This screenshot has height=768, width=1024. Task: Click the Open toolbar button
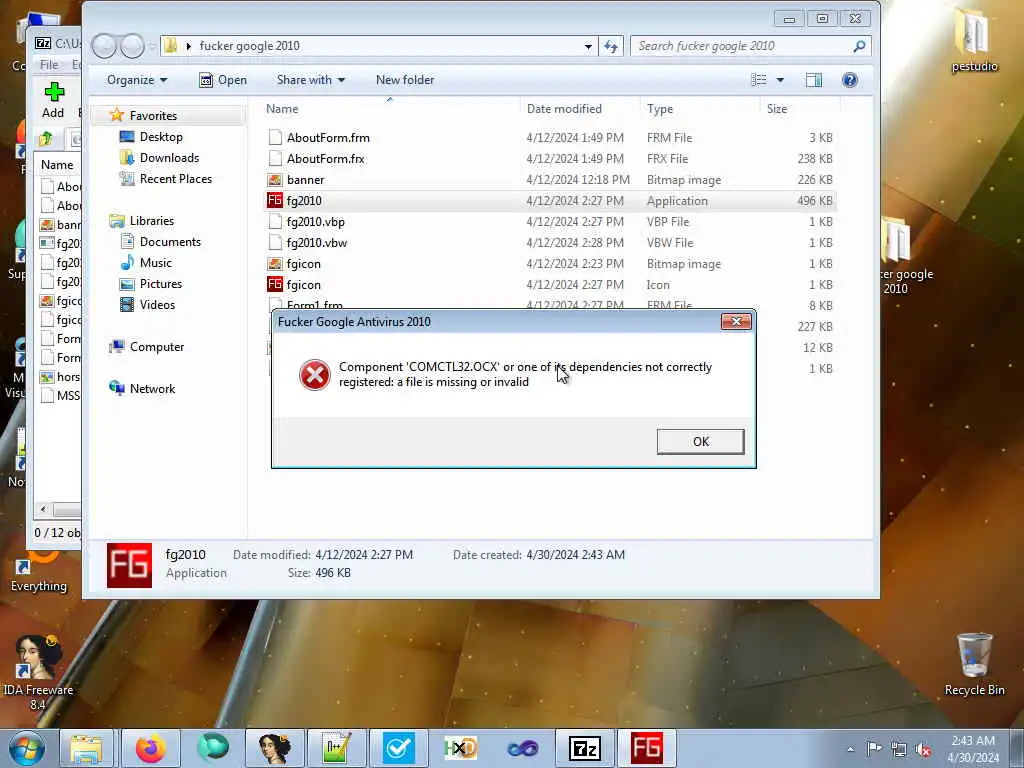click(x=223, y=80)
